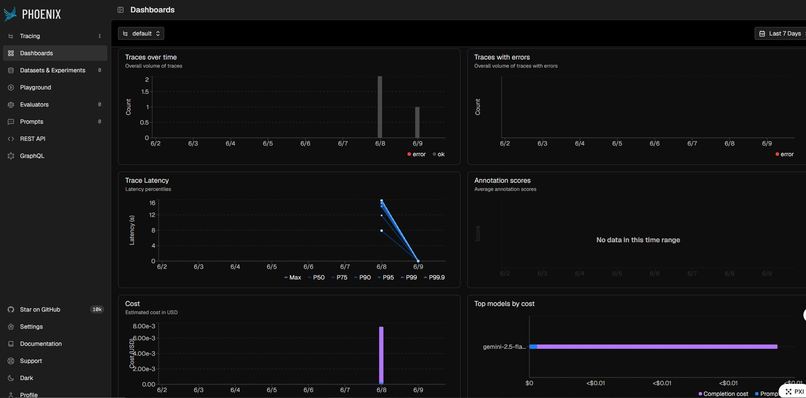Toggle the P75 latency legend item
The image size is (806, 398).
(x=340, y=278)
